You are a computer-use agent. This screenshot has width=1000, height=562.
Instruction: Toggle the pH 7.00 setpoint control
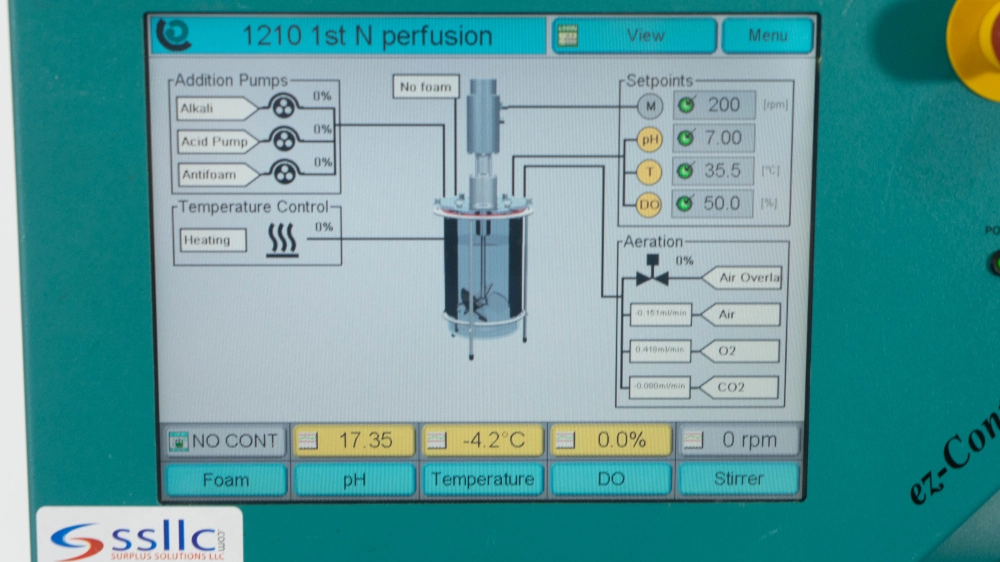pos(713,138)
